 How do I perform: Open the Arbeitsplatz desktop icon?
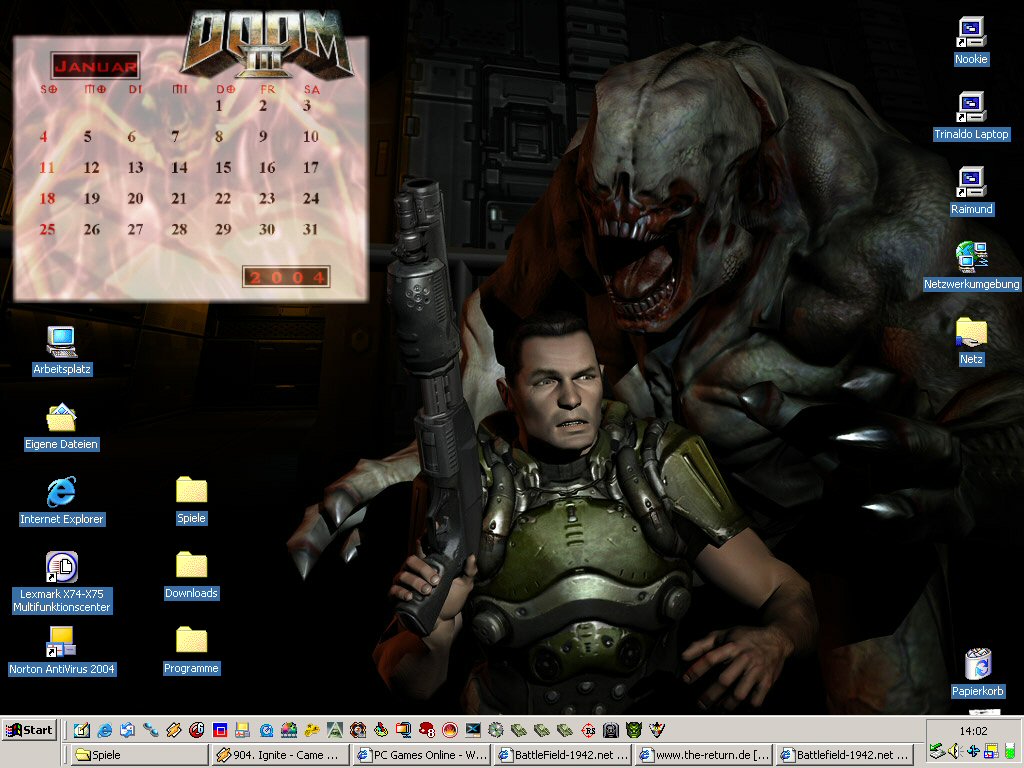tap(61, 343)
